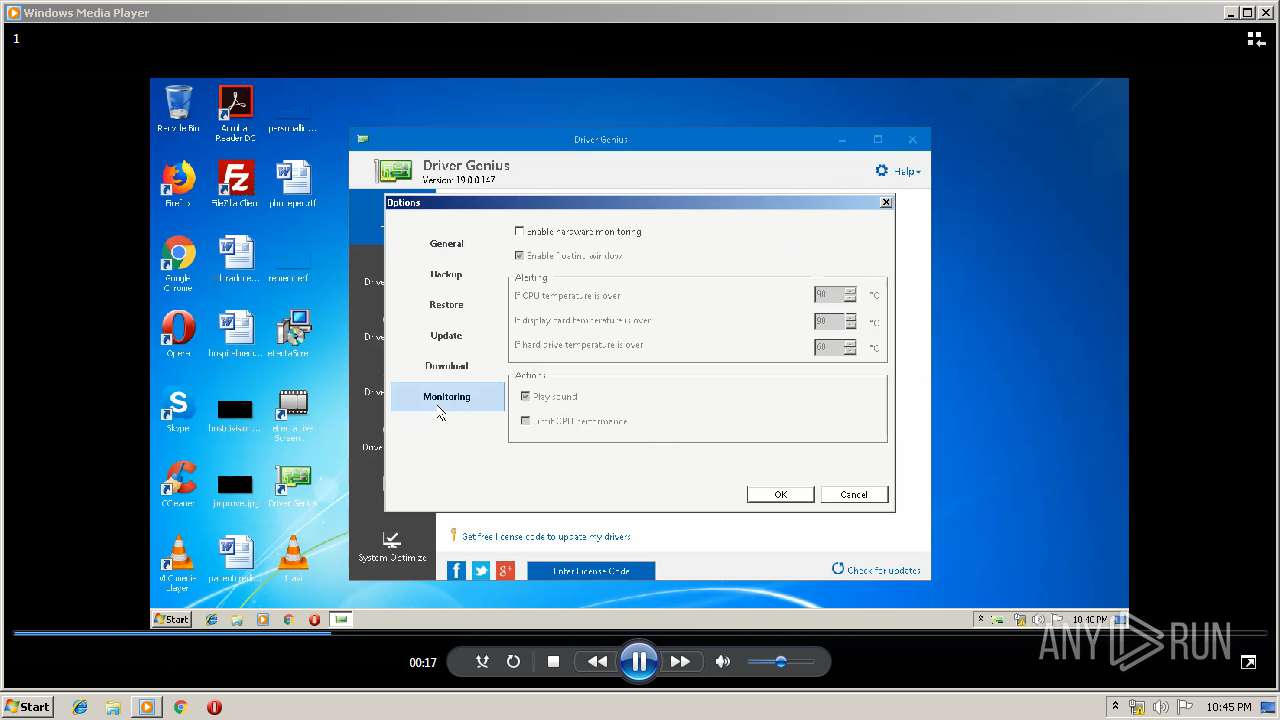Viewport: 1280px width, 720px height.
Task: Open the Windows Start menu
Action: (28, 707)
